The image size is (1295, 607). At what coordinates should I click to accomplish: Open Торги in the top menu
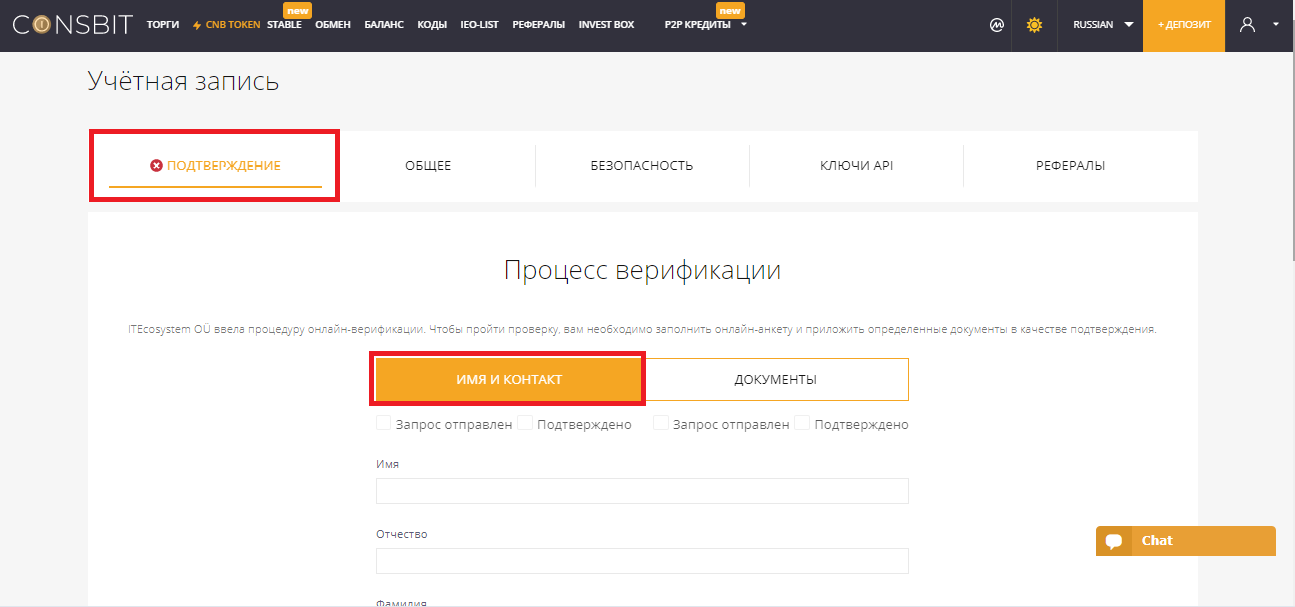pyautogui.click(x=163, y=25)
